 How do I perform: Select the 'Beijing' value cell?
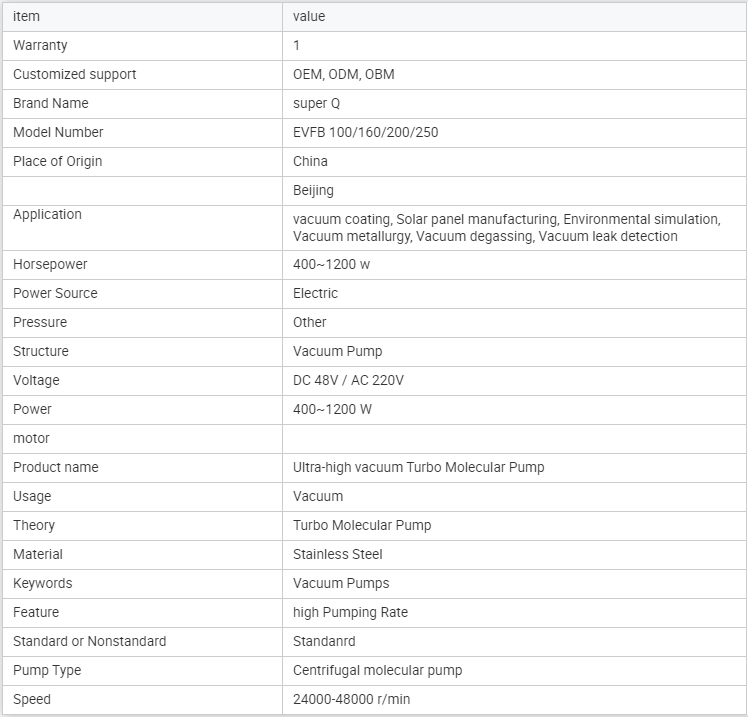[x=313, y=190]
